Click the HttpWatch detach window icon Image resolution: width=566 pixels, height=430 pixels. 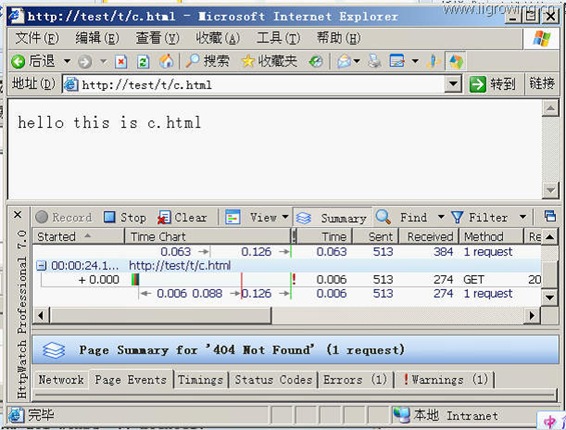click(550, 216)
